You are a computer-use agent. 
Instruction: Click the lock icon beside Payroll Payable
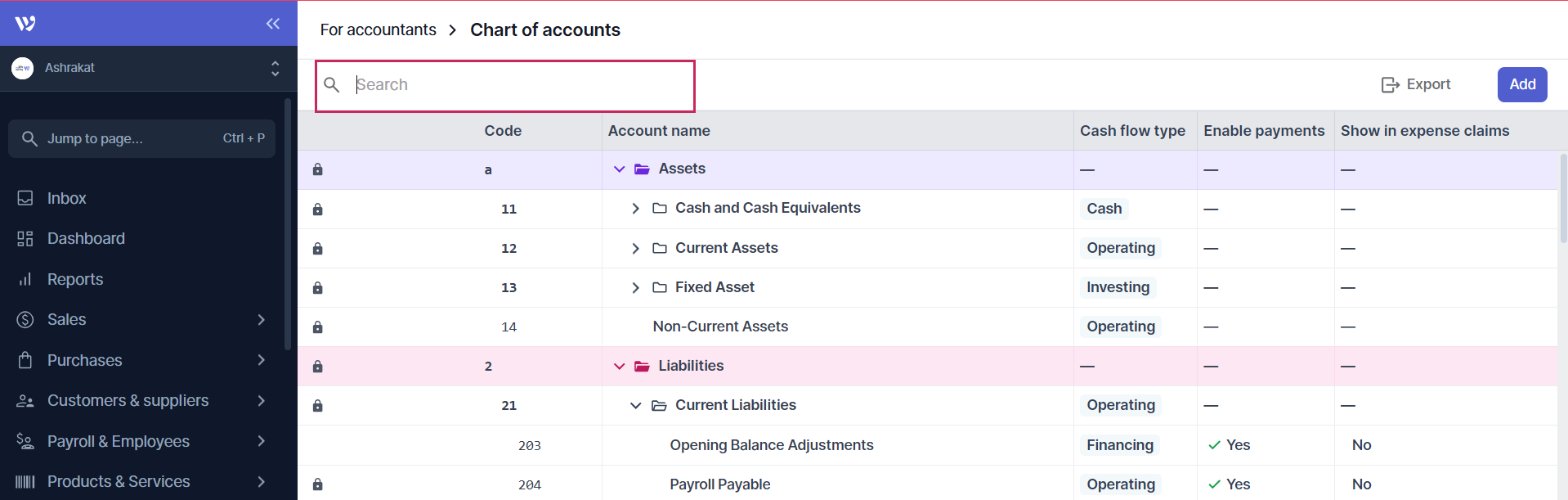tap(318, 484)
